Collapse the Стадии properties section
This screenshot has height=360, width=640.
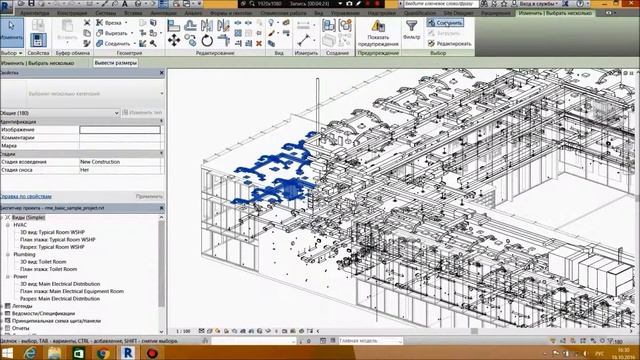[162, 154]
